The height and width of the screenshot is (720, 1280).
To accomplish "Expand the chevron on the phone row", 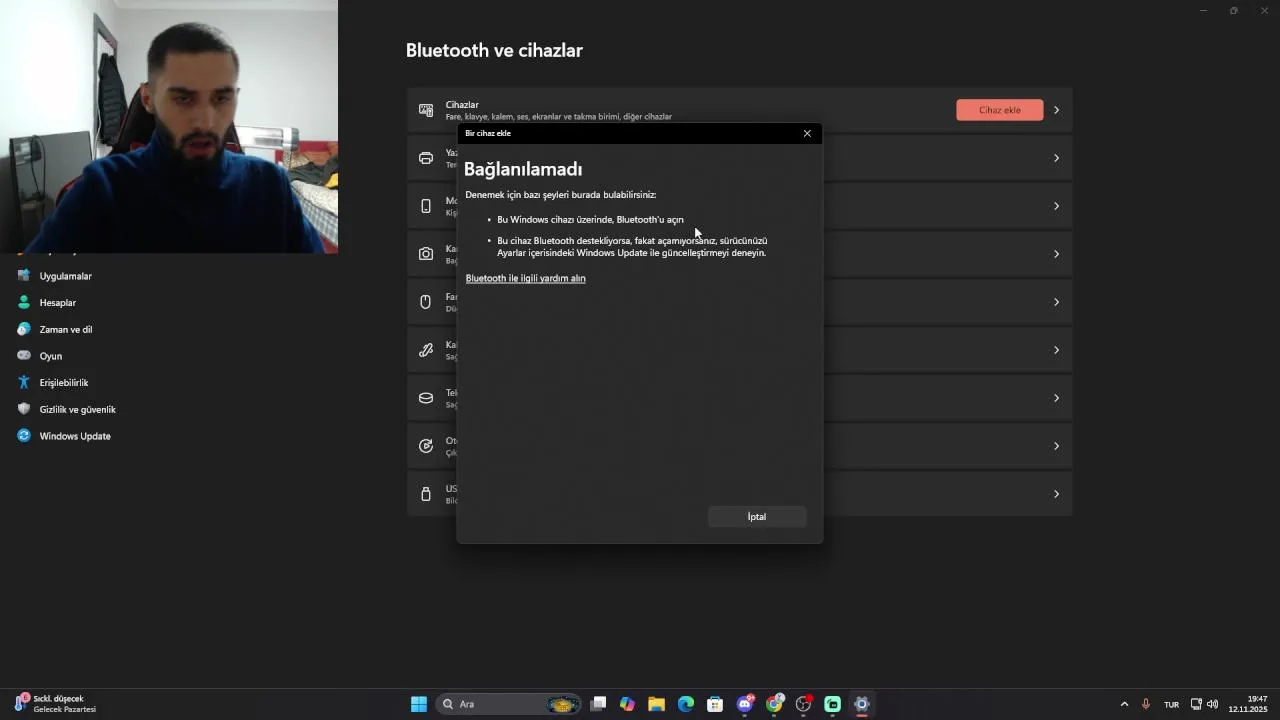I will (x=1056, y=206).
